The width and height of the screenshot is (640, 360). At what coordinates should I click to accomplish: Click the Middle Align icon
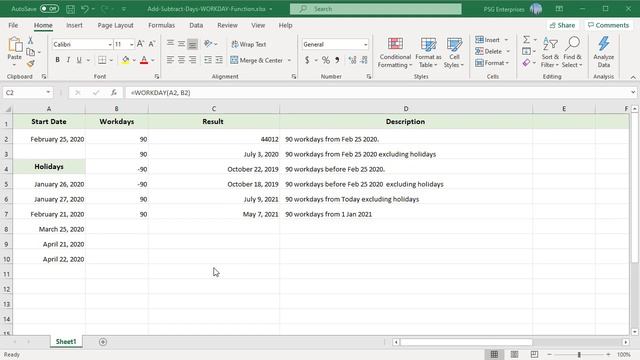coord(181,44)
